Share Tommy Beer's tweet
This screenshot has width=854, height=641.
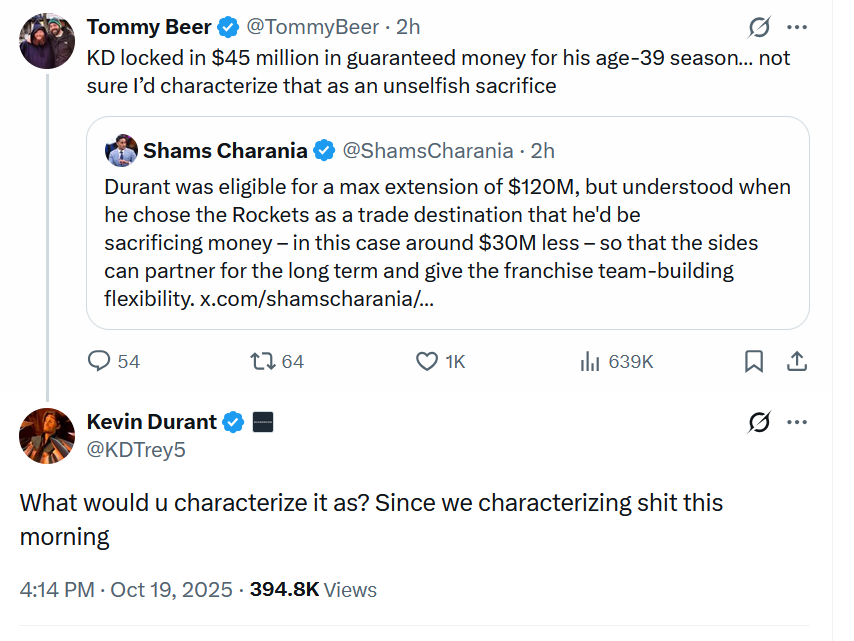tap(797, 361)
